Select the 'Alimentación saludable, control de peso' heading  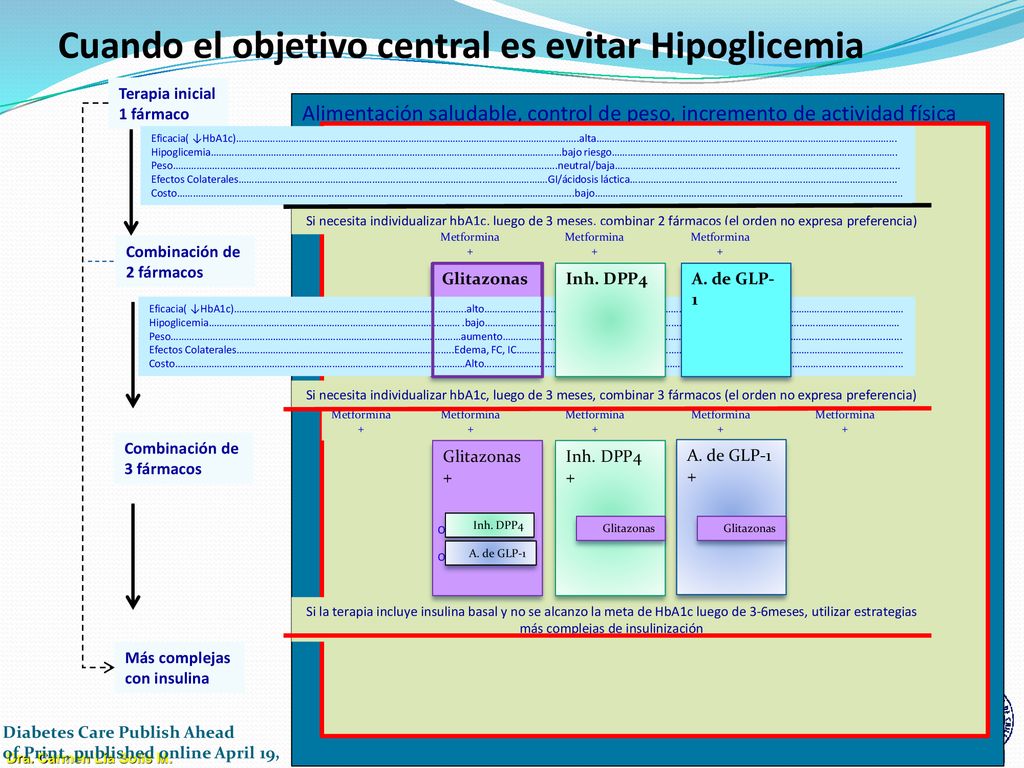(628, 114)
